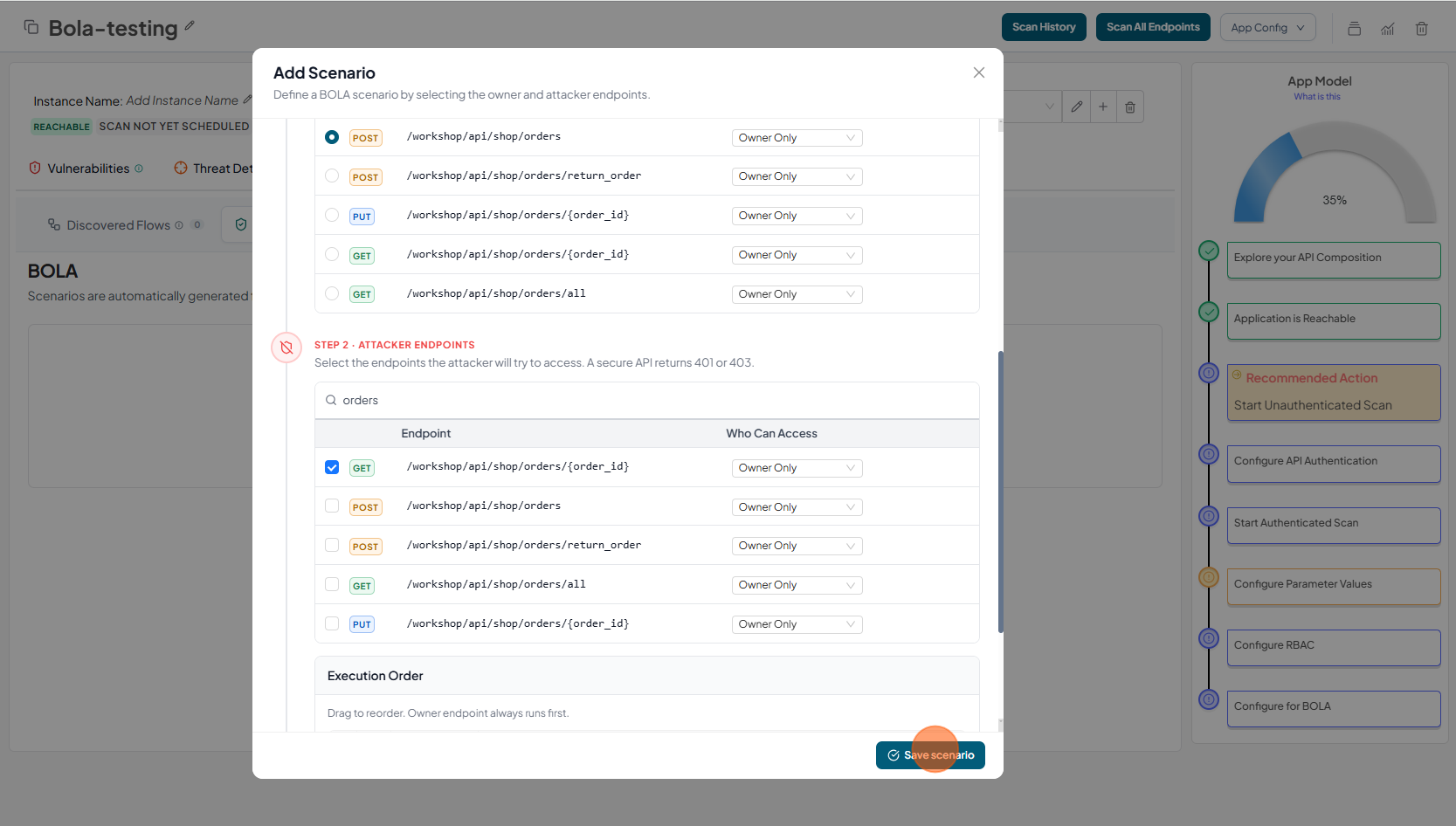
Task: Click the printer-like icon in top header
Action: pos(1354,29)
